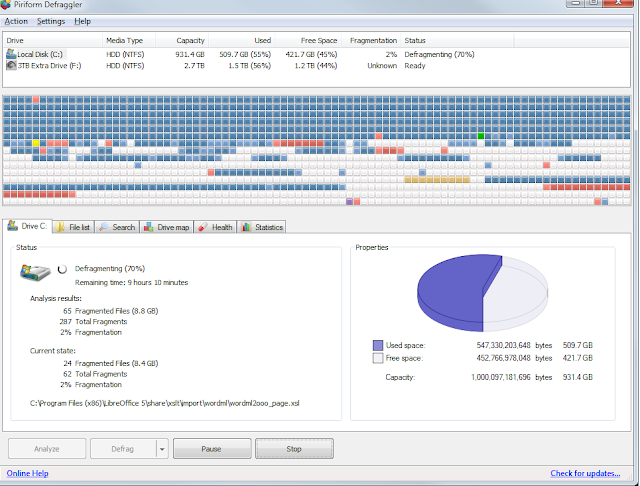The image size is (640, 486).
Task: Click the Free space color swatch
Action: [x=378, y=358]
